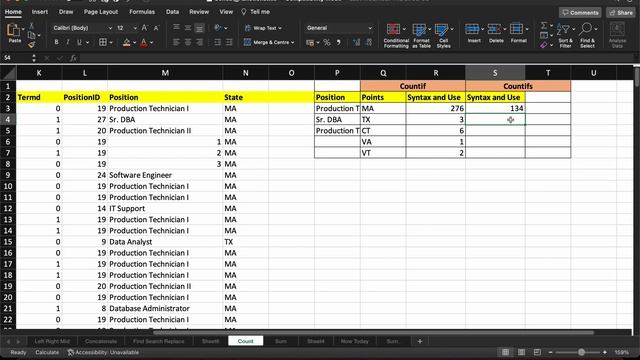Adjust the zoom slider handle
Viewport: 640px width, 360px height.
pos(581,352)
